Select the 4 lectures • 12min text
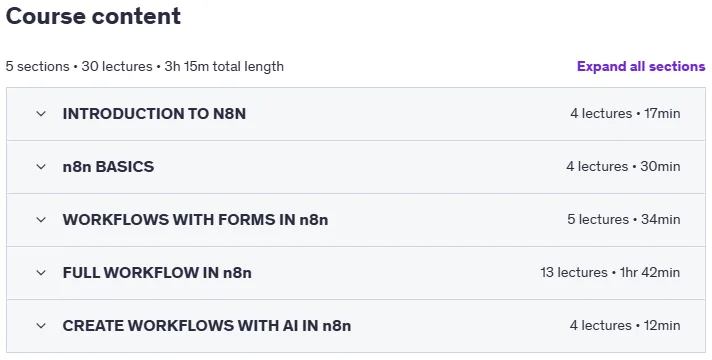 pos(625,326)
